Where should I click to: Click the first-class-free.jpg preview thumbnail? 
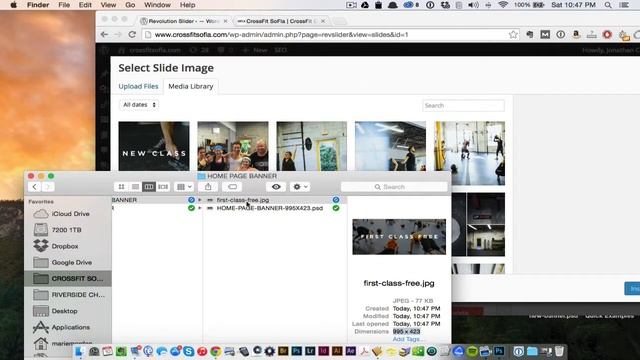pyautogui.click(x=399, y=237)
